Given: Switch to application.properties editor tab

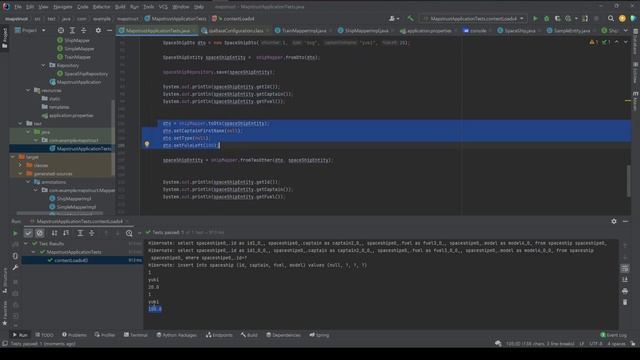Looking at the screenshot, I should click(426, 31).
